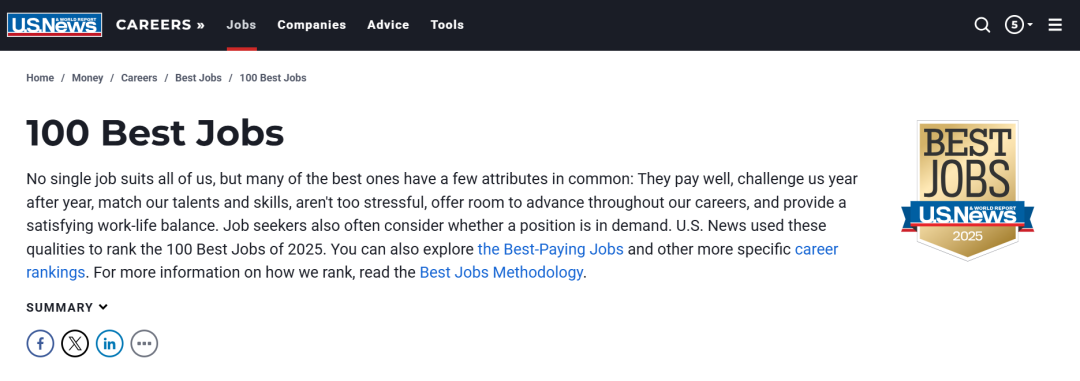This screenshot has width=1080, height=381.
Task: Open the Tools menu item
Action: pos(447,25)
